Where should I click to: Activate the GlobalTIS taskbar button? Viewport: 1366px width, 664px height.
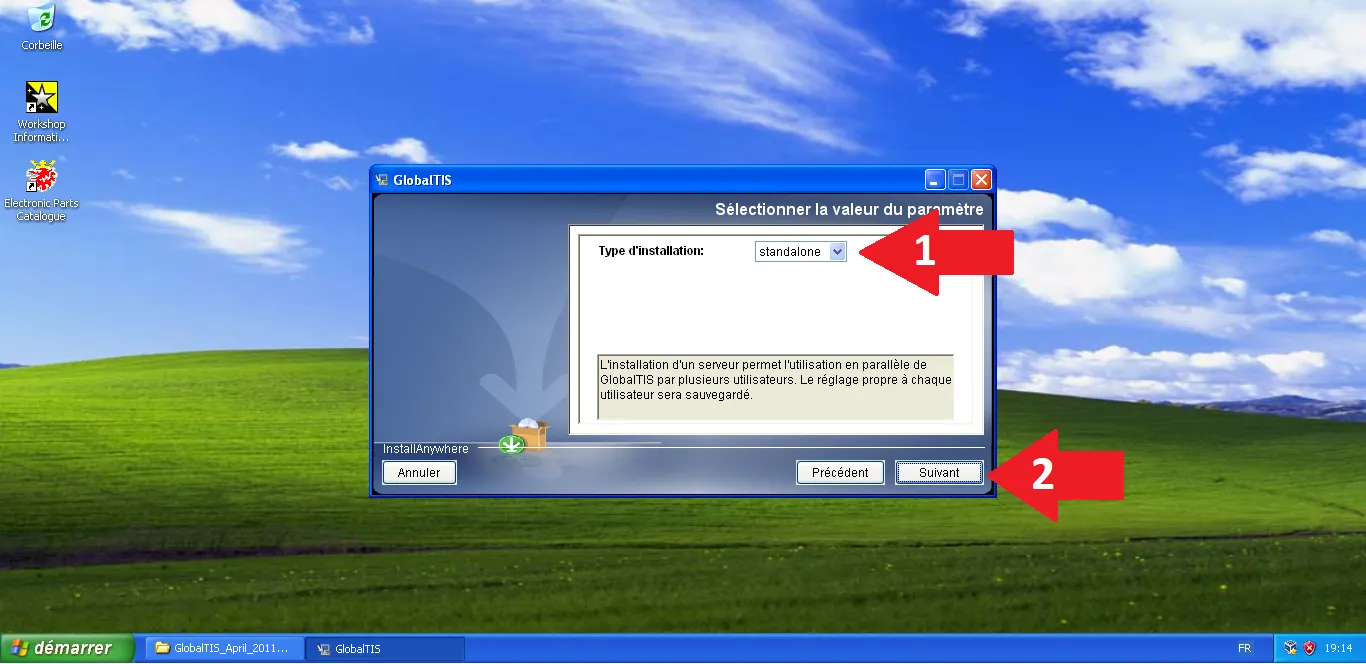click(x=358, y=649)
